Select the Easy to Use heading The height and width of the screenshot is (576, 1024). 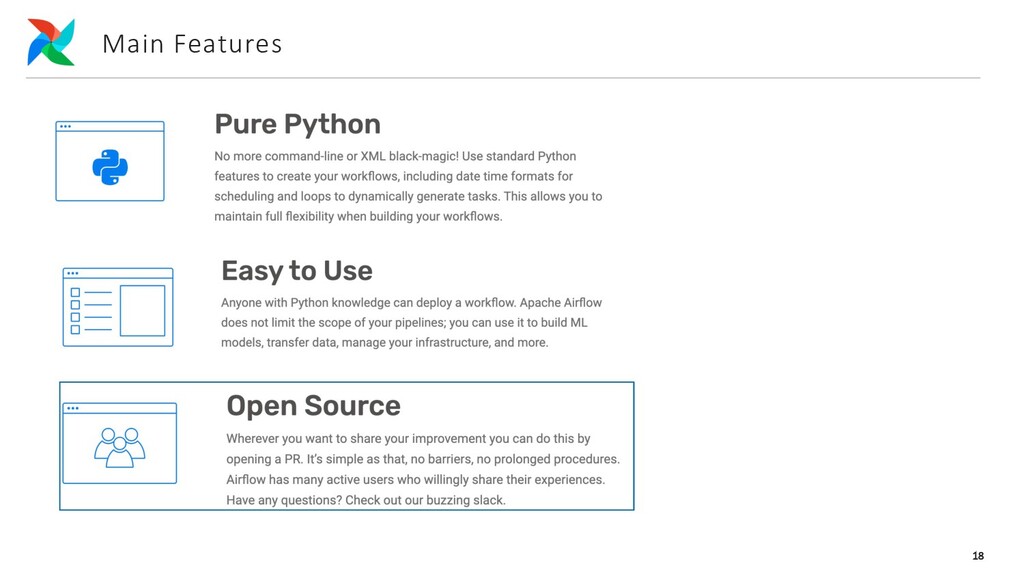[296, 270]
